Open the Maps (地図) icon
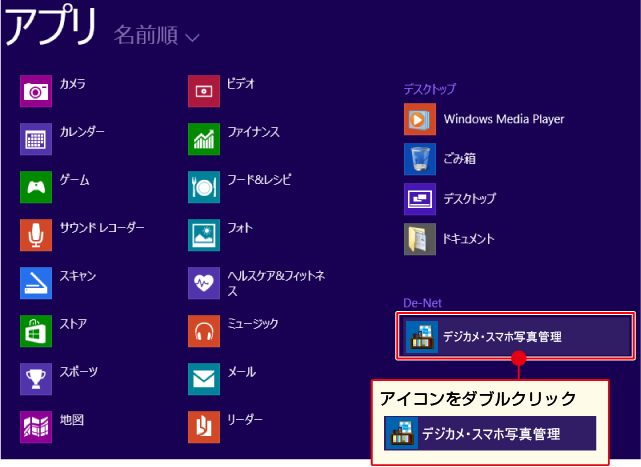Image resolution: width=641 pixels, height=467 pixels. click(36, 427)
